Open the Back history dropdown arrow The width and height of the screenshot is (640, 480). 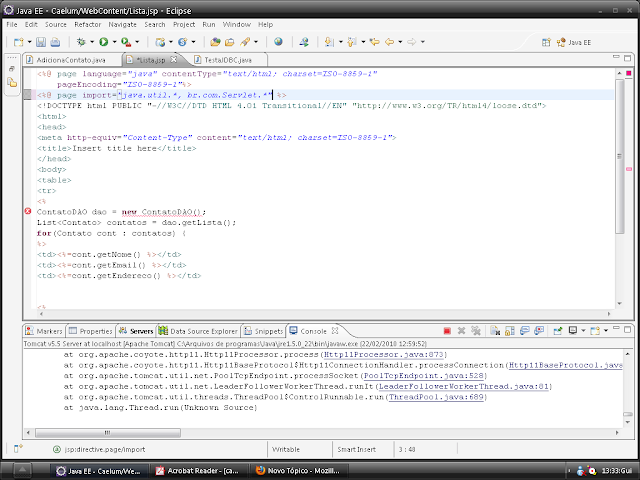pyautogui.click(x=400, y=42)
